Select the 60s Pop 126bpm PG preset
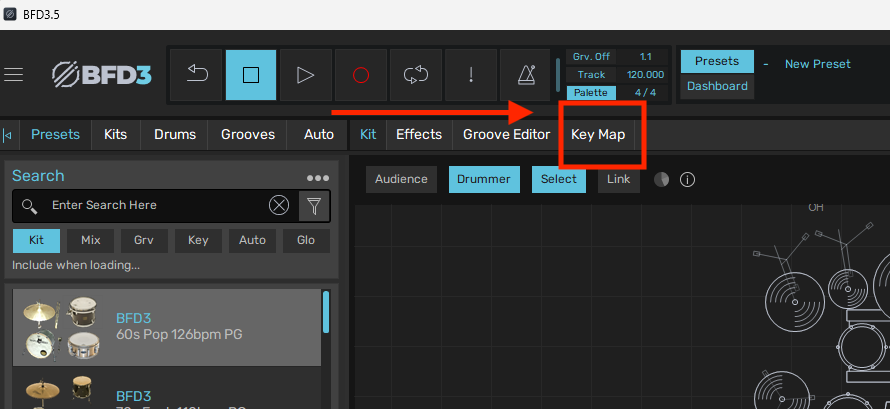The width and height of the screenshot is (890, 409). coord(167,327)
